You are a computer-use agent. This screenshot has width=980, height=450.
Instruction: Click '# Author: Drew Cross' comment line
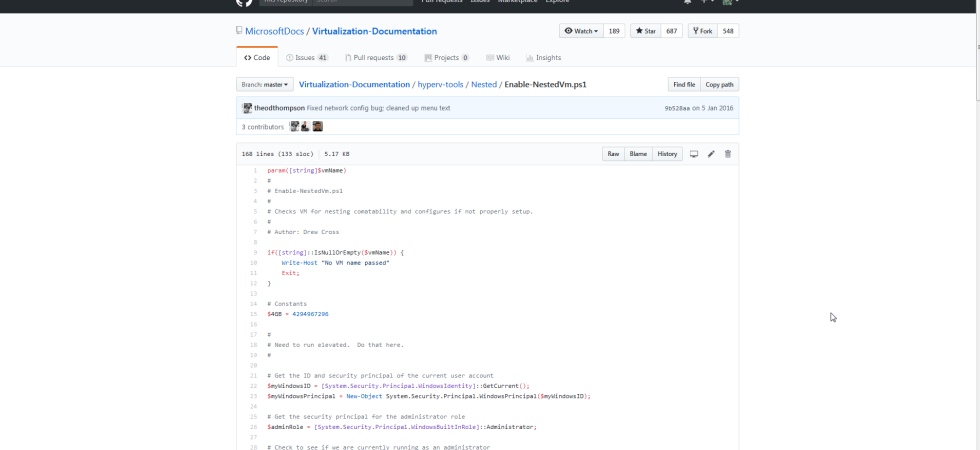(x=303, y=232)
